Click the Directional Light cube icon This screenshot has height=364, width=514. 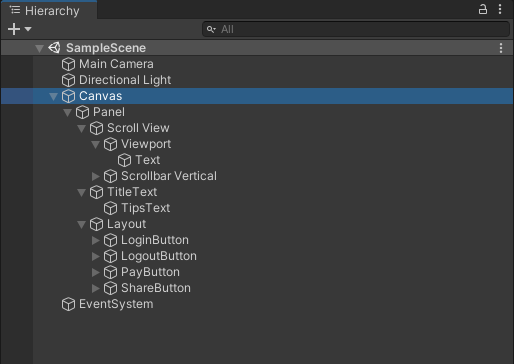[68, 80]
